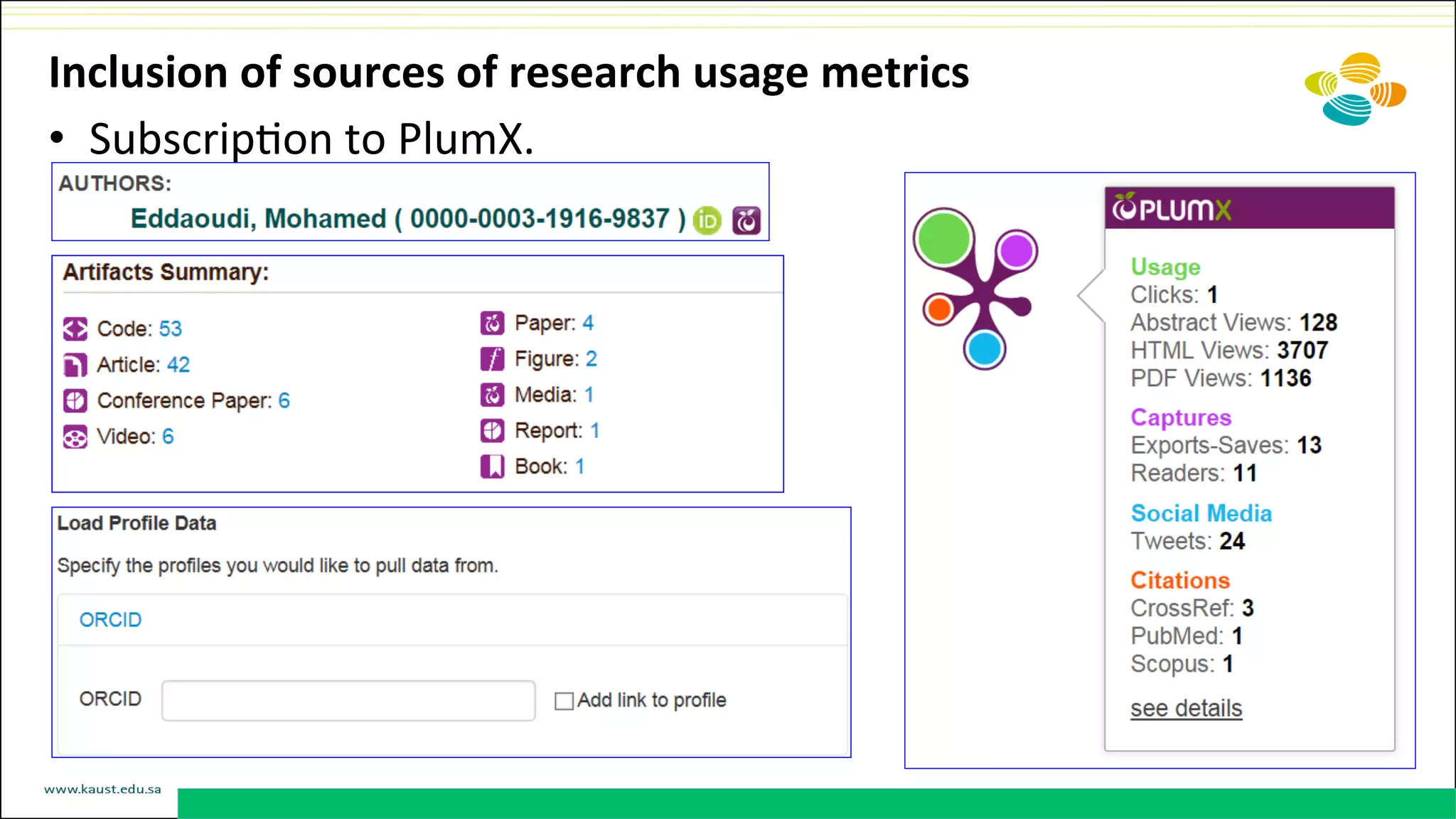The image size is (1456, 819).
Task: Click the Video artifact icon
Action: (x=75, y=437)
